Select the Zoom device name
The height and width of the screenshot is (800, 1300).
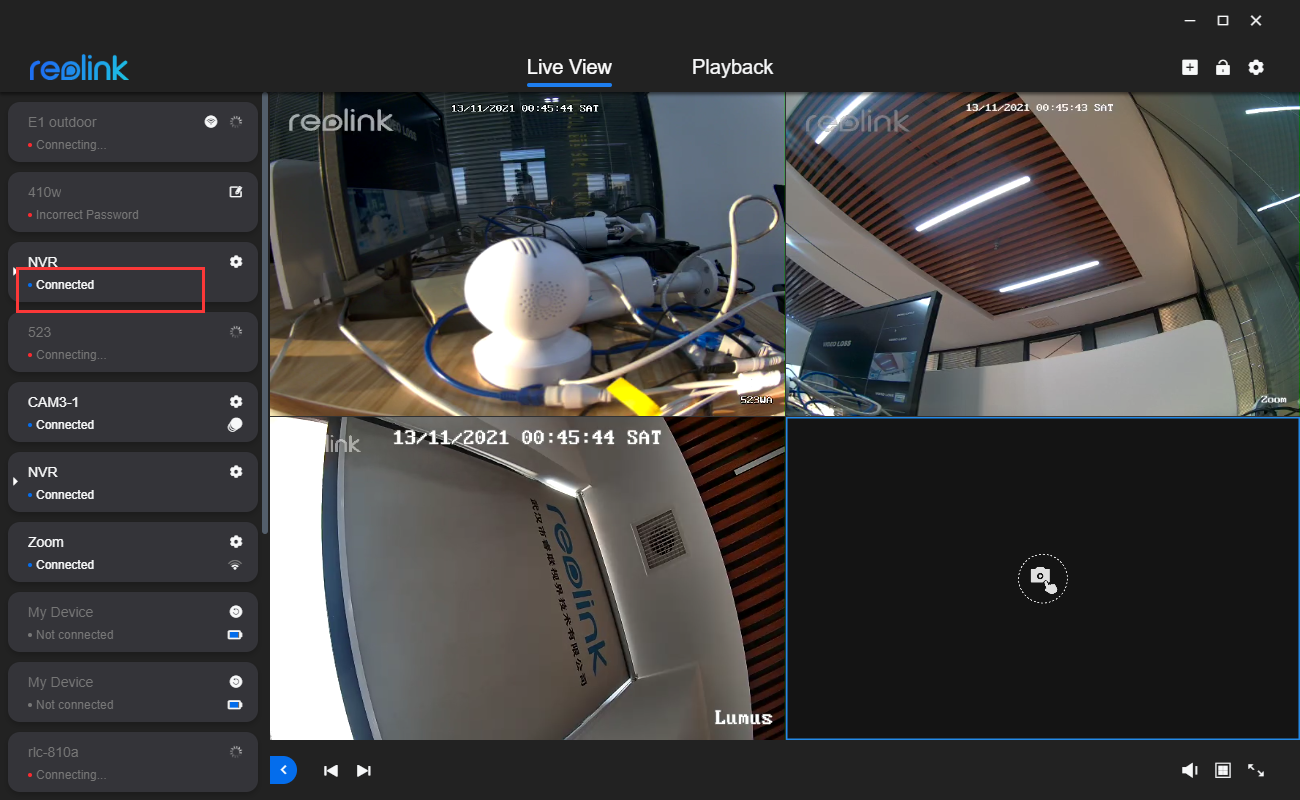46,542
